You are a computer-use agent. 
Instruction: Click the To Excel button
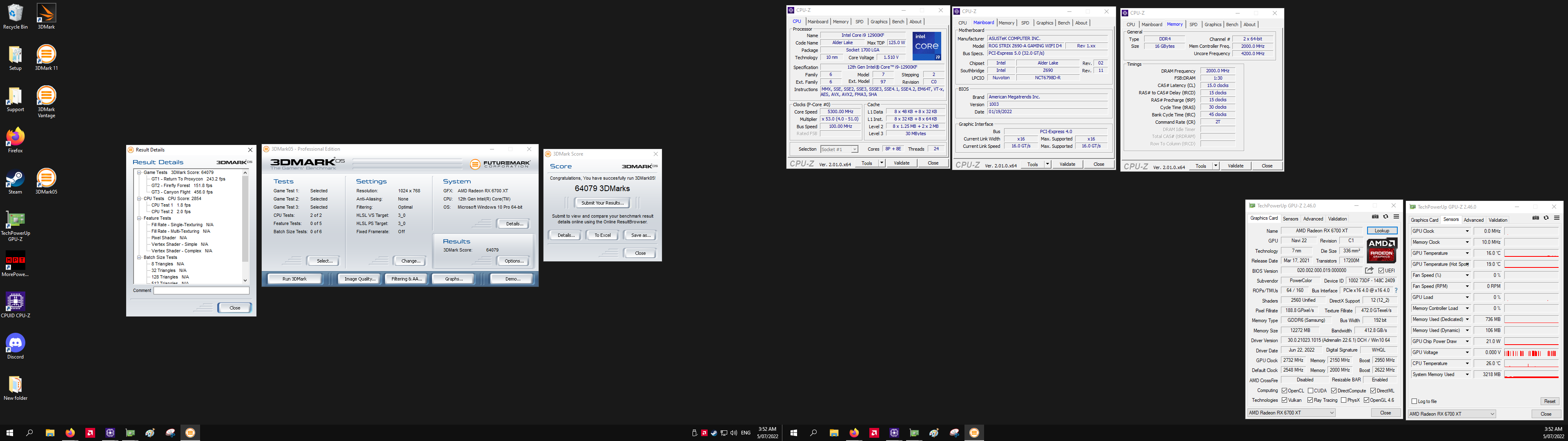pyautogui.click(x=602, y=235)
